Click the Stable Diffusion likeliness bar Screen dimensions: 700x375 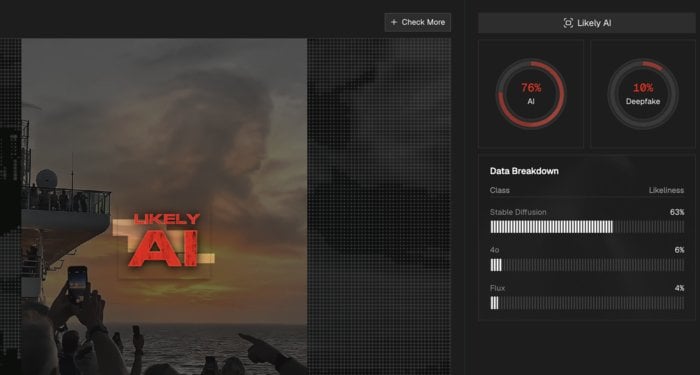point(587,227)
